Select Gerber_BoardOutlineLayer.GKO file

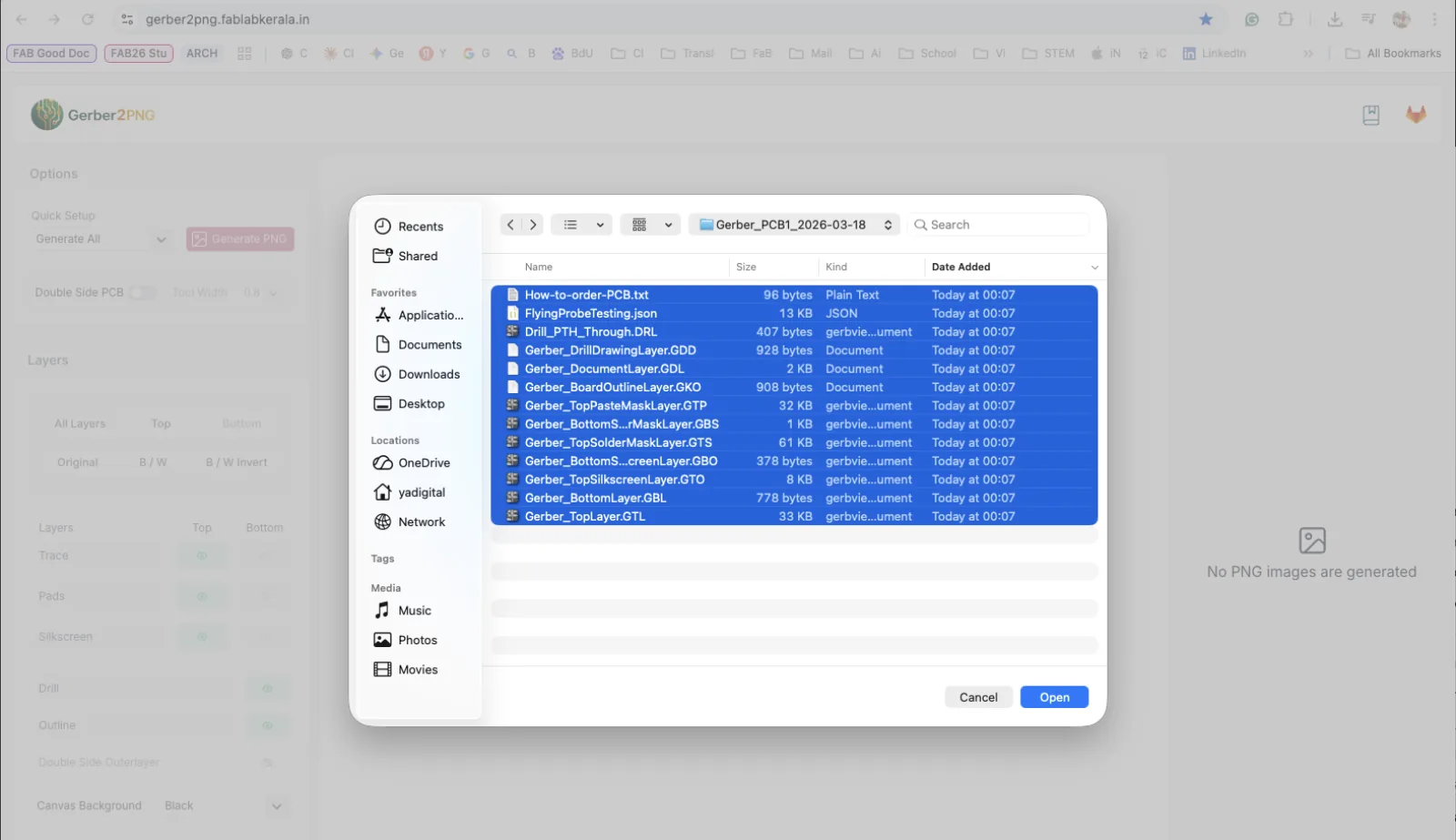coord(794,388)
